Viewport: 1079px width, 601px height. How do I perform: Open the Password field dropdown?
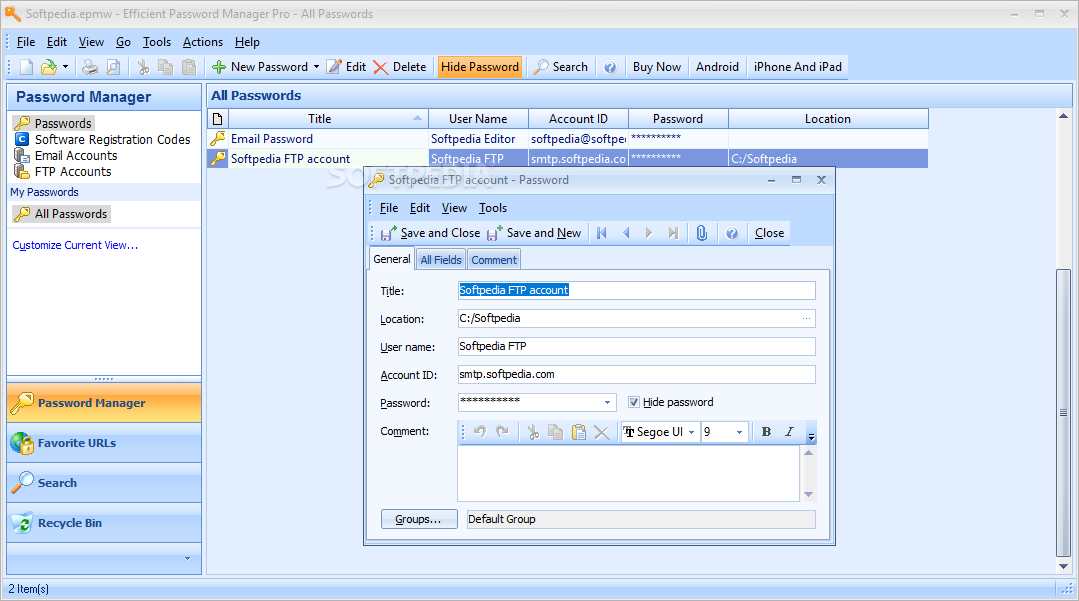[607, 402]
